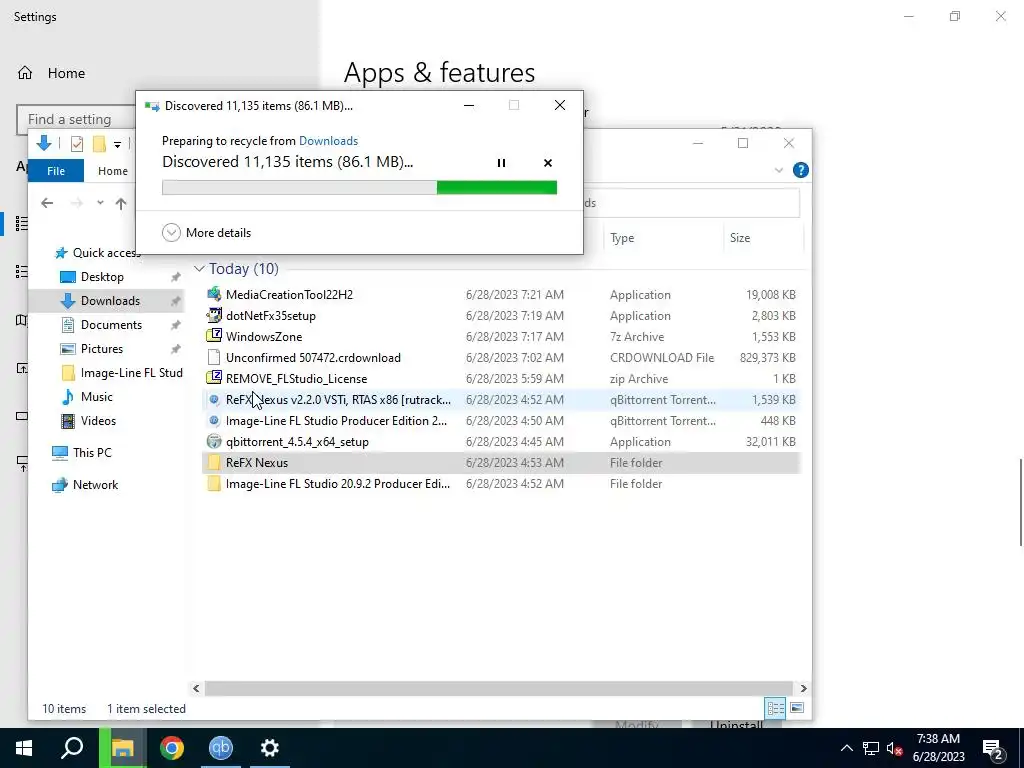Click the dotNetFx35setup installer icon
Viewport: 1024px width, 768px height.
(214, 315)
